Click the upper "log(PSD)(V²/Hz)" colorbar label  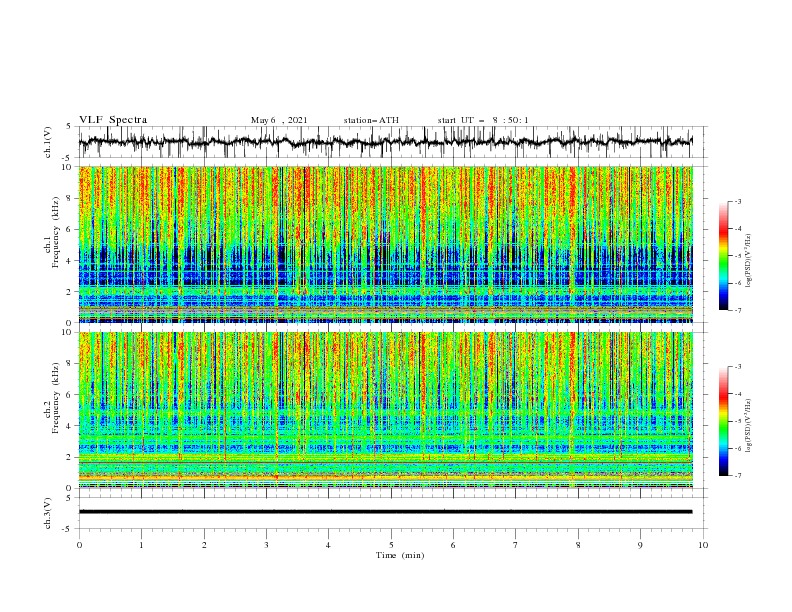(749, 260)
